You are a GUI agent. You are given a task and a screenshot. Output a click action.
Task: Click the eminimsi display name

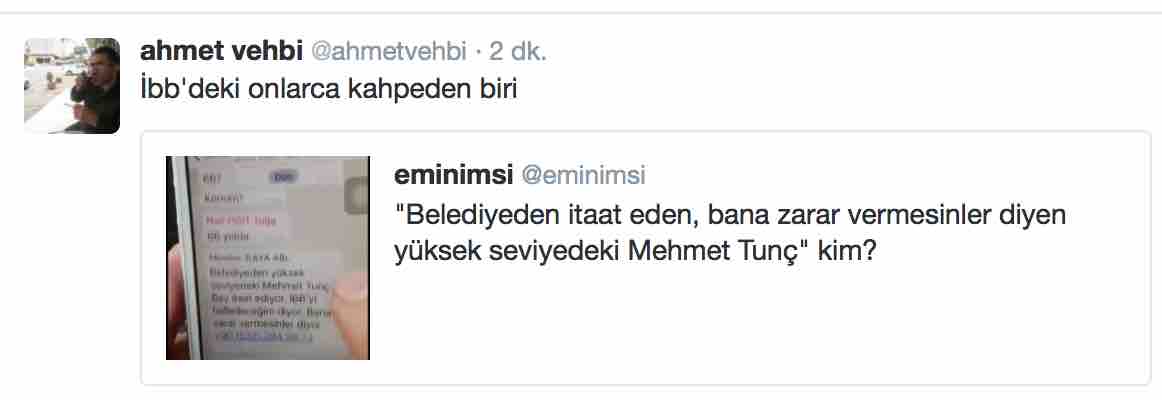click(x=451, y=176)
